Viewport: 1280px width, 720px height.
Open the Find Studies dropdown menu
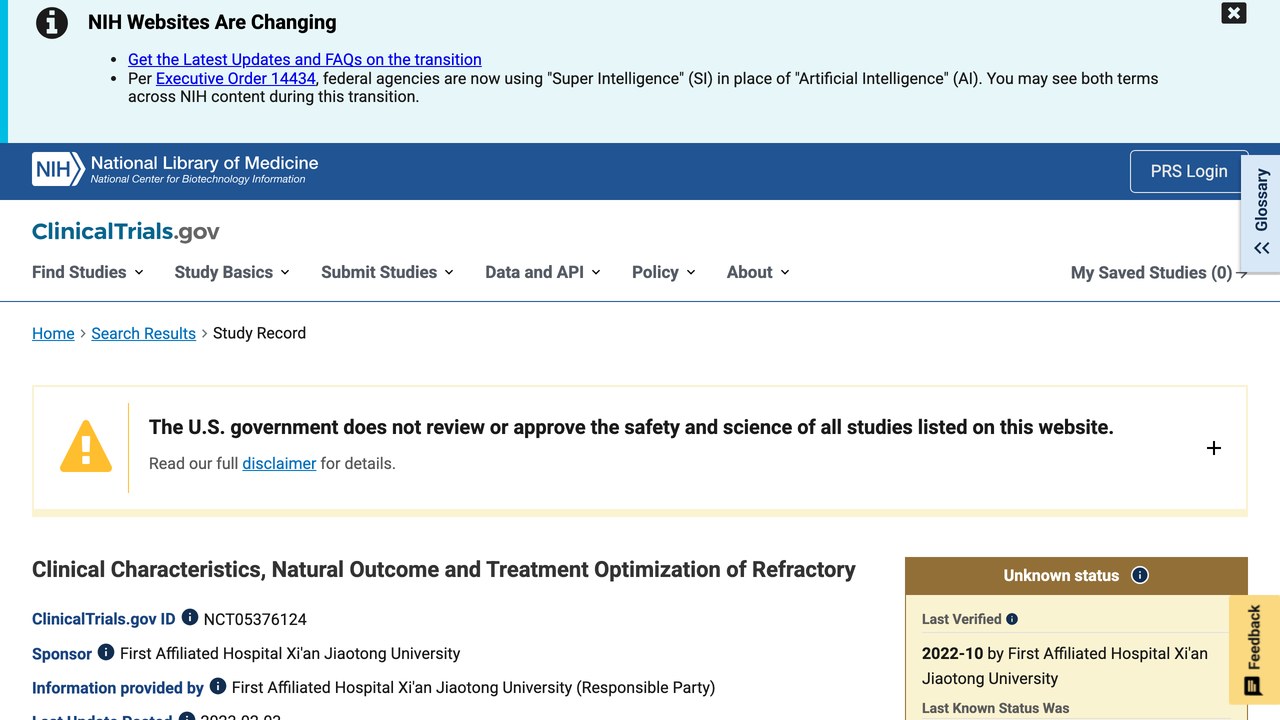88,272
